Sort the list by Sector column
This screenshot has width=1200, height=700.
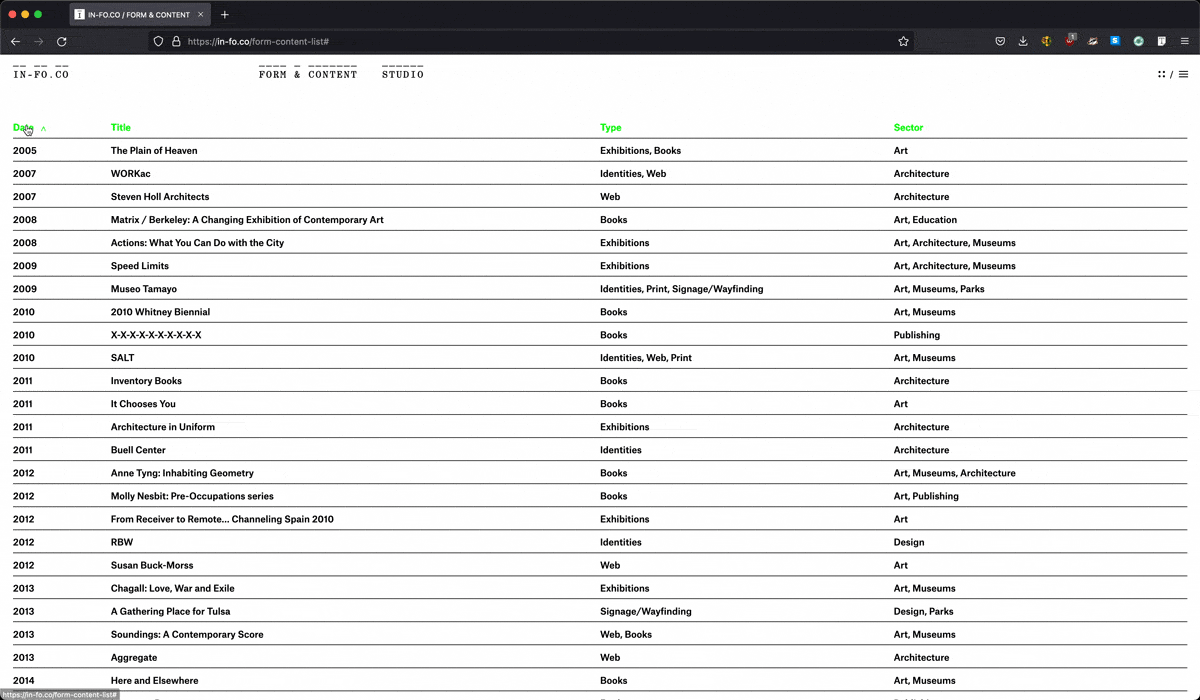[908, 128]
